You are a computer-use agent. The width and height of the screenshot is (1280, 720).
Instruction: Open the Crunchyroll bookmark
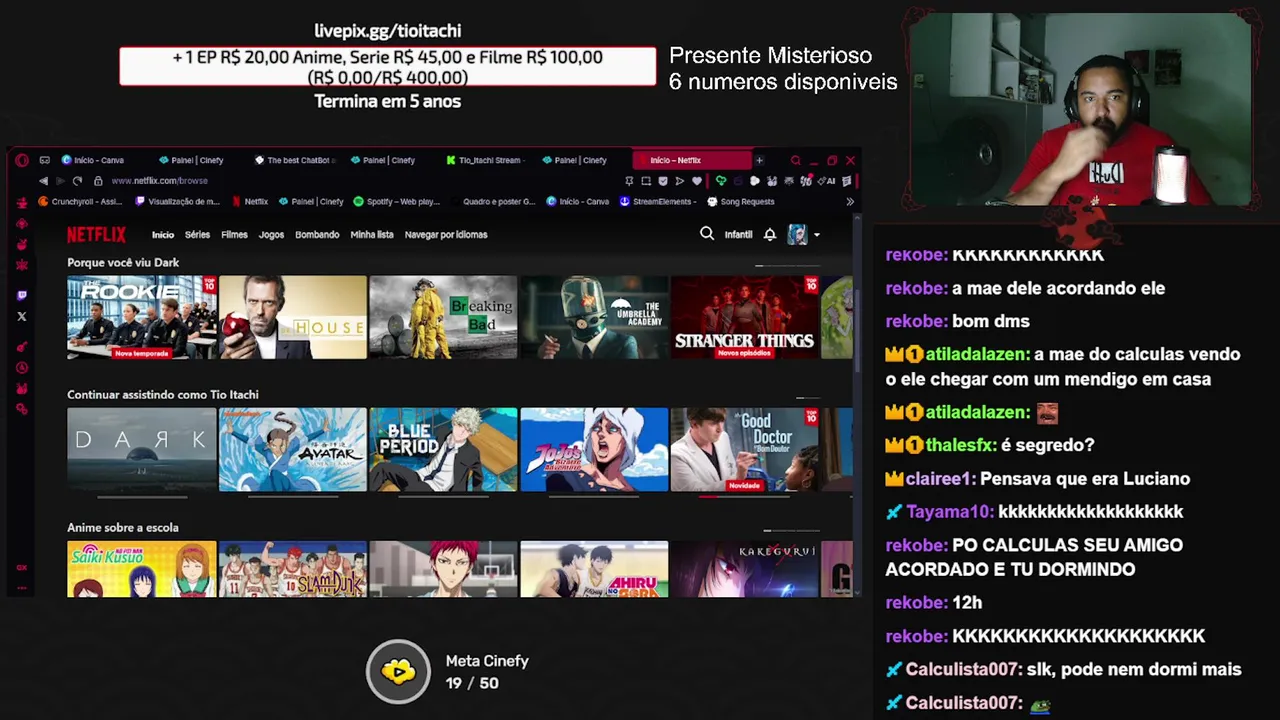pos(80,201)
